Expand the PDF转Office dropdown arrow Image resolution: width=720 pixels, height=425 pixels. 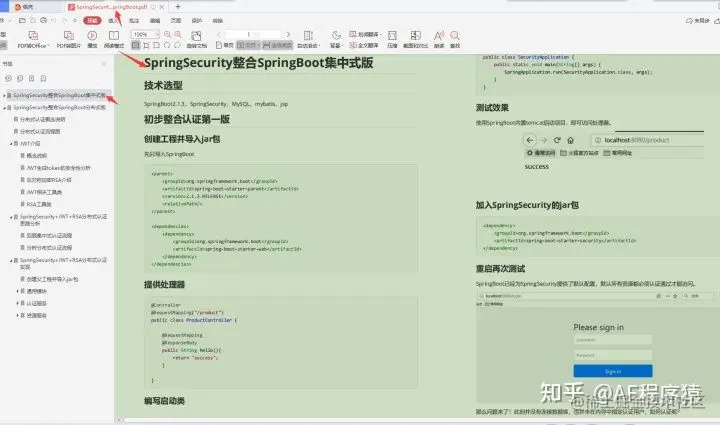[48, 45]
